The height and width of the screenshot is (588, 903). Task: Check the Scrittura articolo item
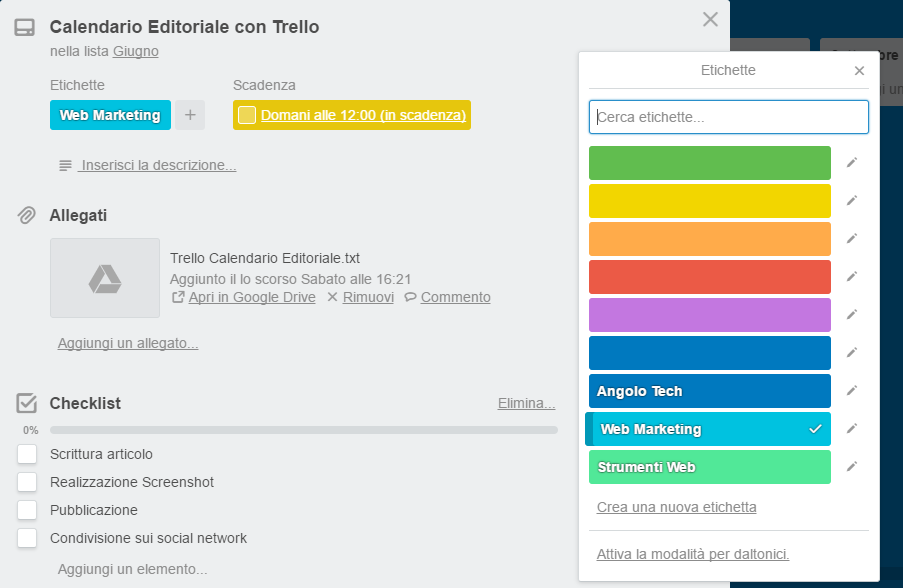point(27,454)
